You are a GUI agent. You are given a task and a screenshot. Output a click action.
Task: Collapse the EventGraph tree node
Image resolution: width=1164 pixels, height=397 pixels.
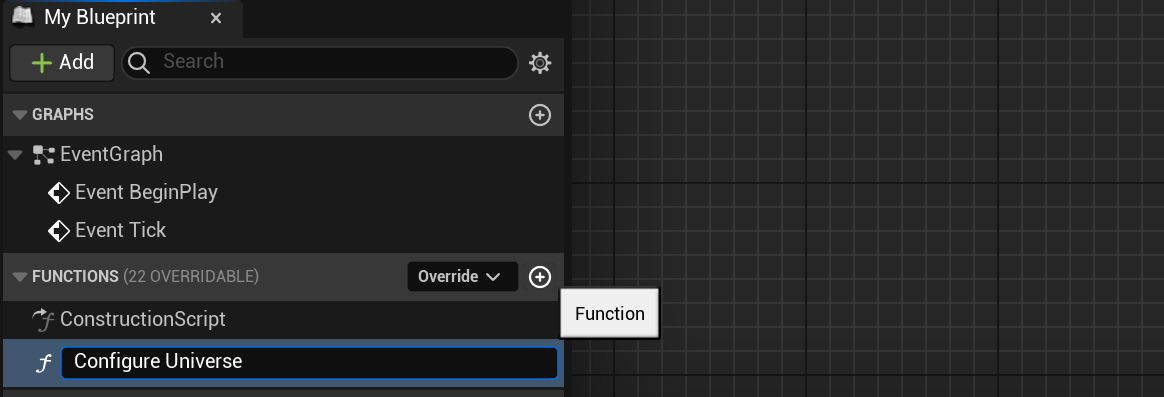[15, 154]
